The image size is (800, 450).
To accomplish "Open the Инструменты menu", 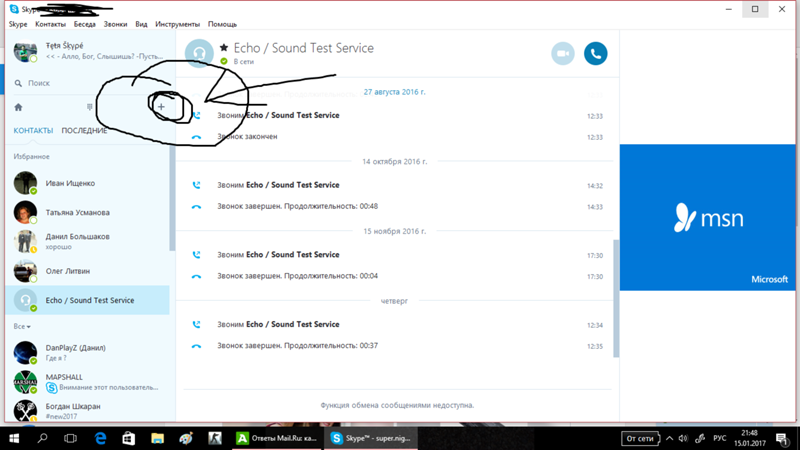I will (178, 24).
